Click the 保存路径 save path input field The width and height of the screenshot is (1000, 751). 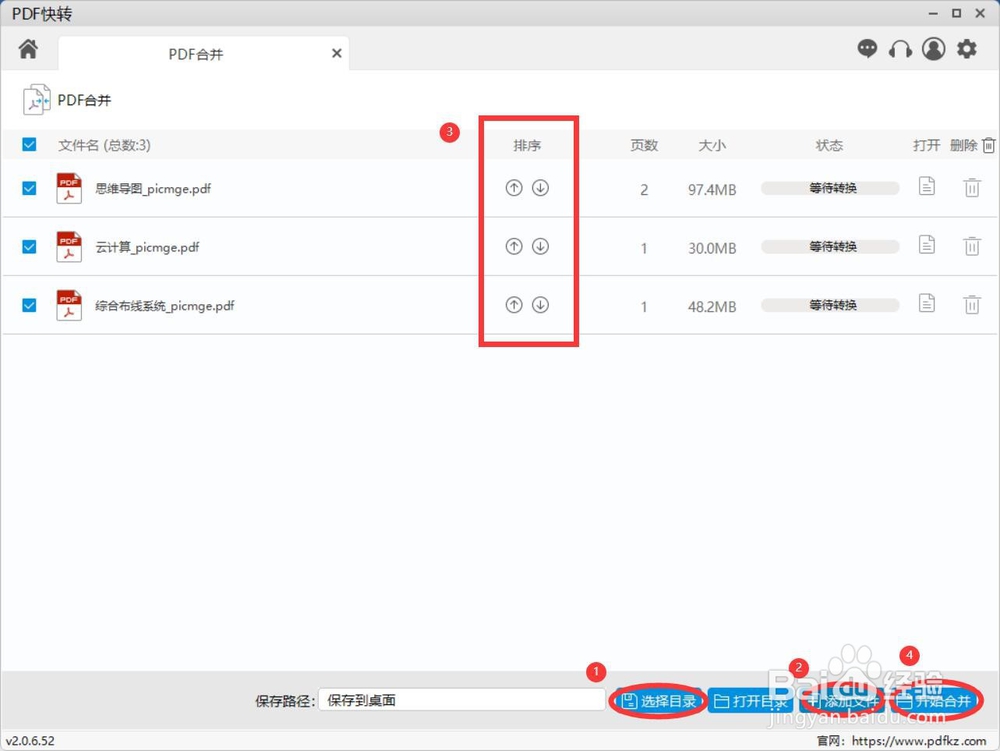[x=460, y=700]
